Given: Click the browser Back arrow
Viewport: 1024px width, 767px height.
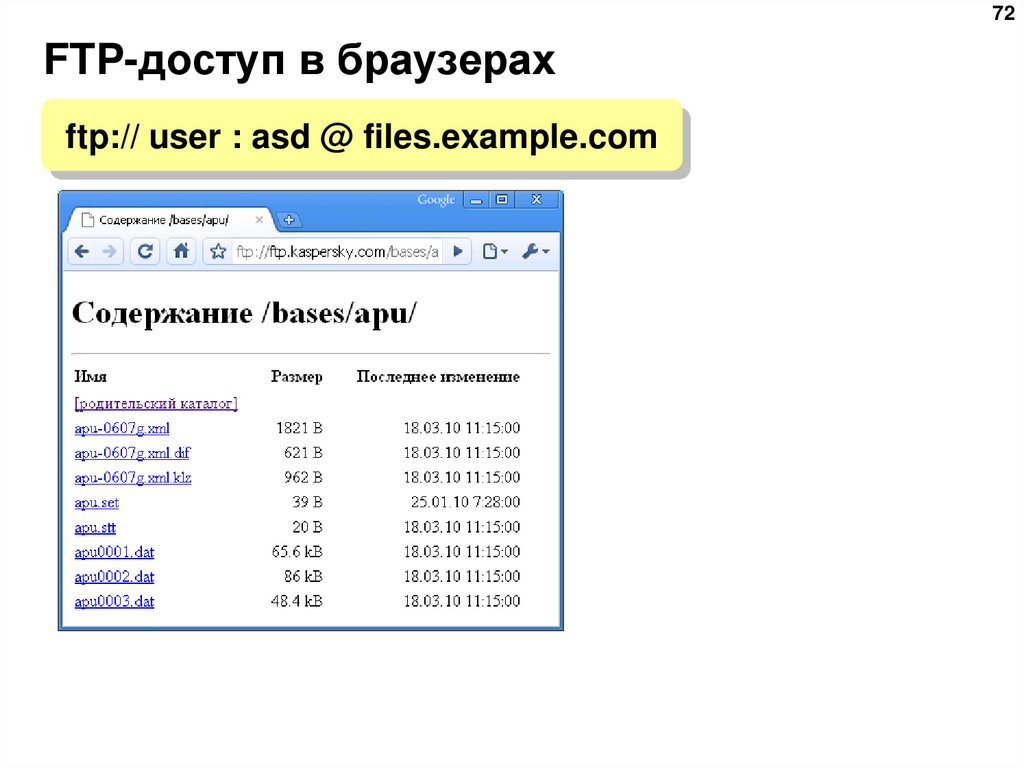Looking at the screenshot, I should click(x=82, y=252).
